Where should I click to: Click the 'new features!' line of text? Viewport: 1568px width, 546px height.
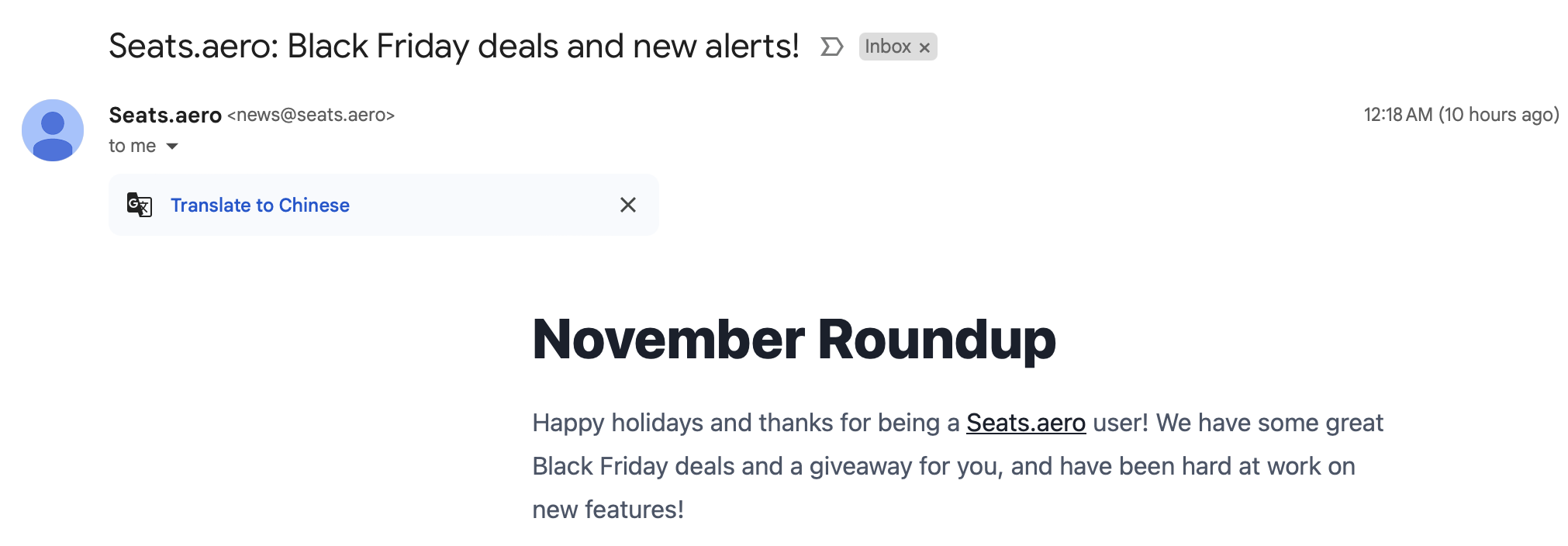[608, 510]
